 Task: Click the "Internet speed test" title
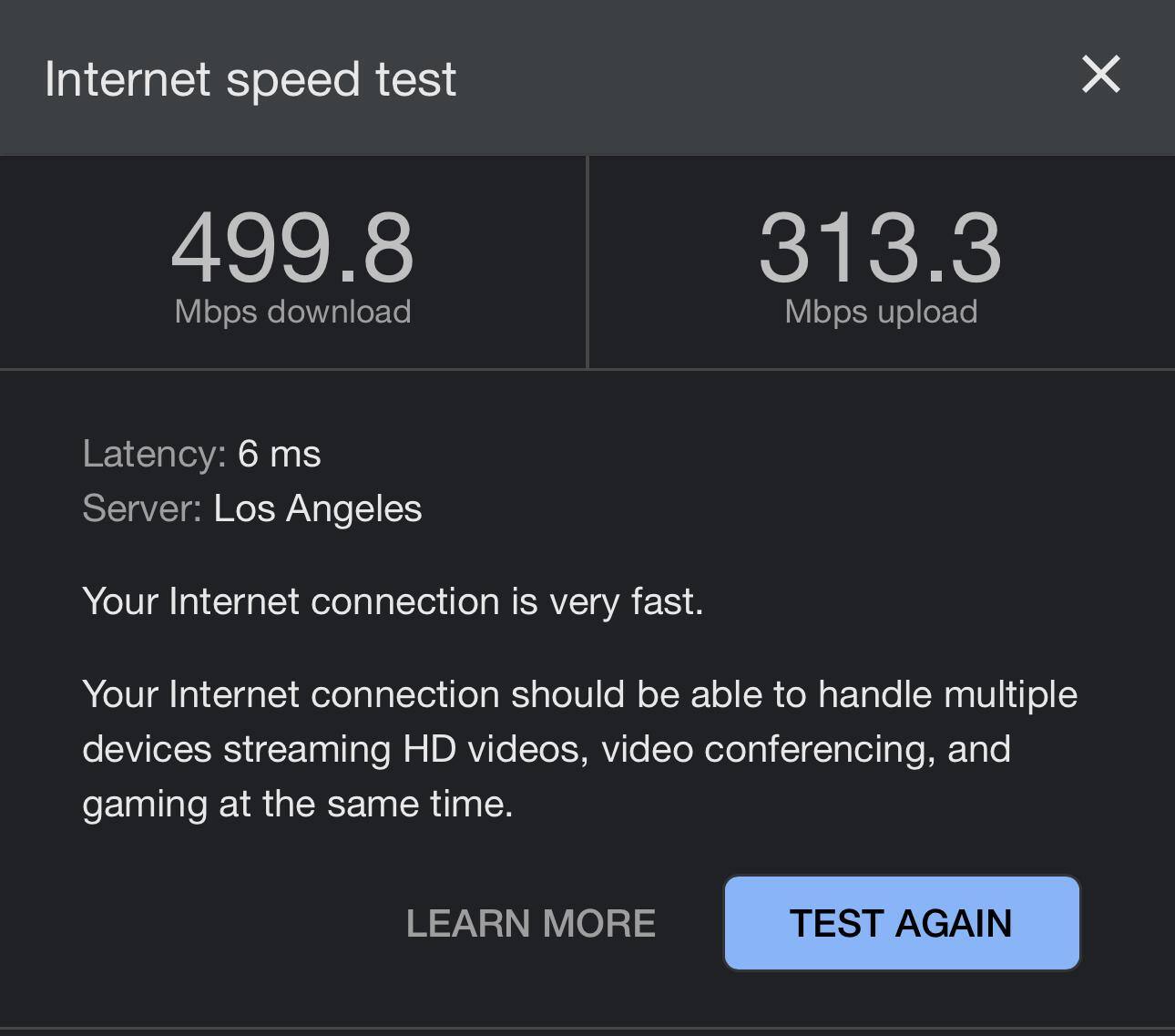(250, 79)
